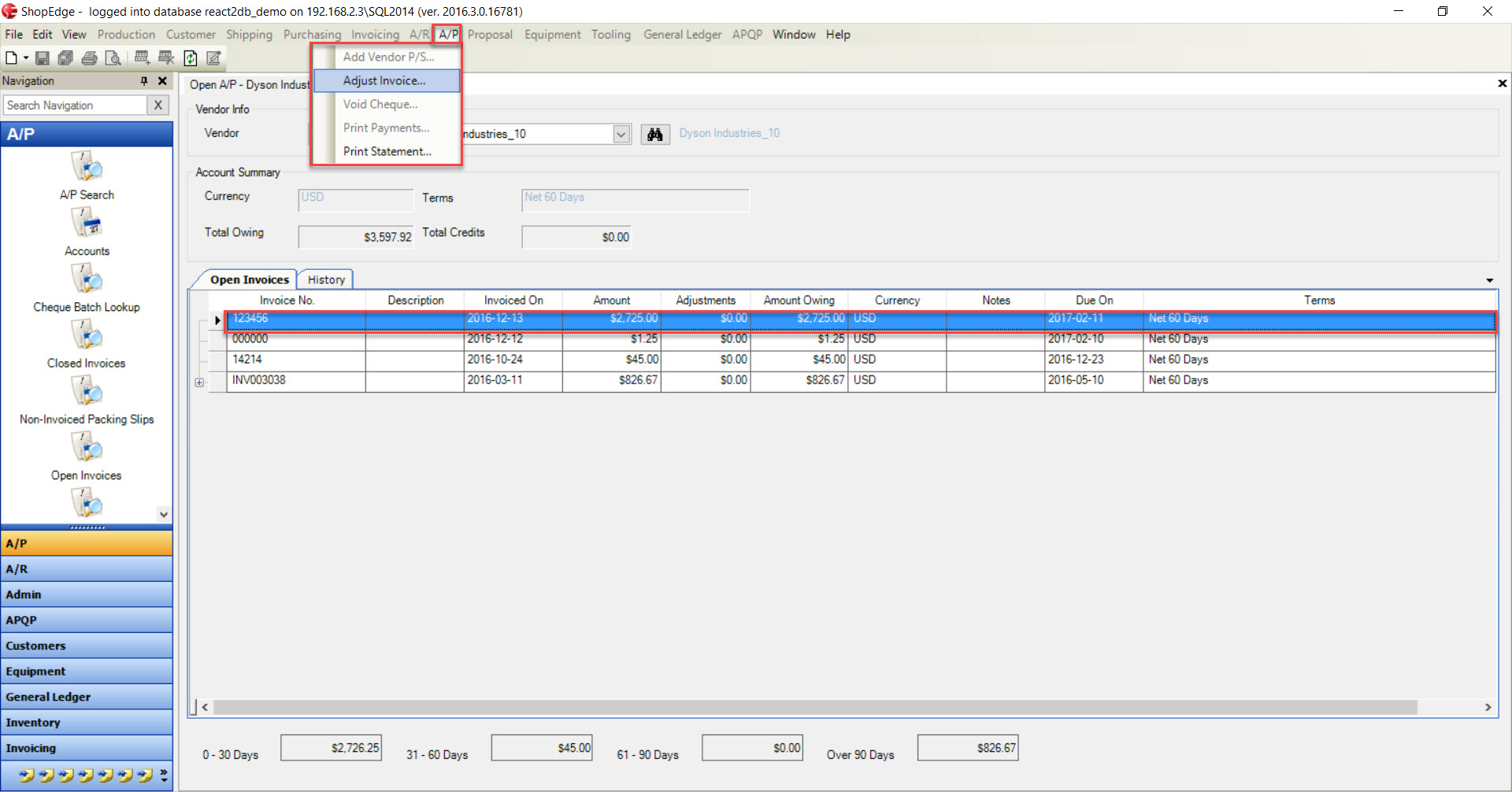1512x792 pixels.
Task: Click the Save All multi-disk icon
Action: [x=65, y=57]
